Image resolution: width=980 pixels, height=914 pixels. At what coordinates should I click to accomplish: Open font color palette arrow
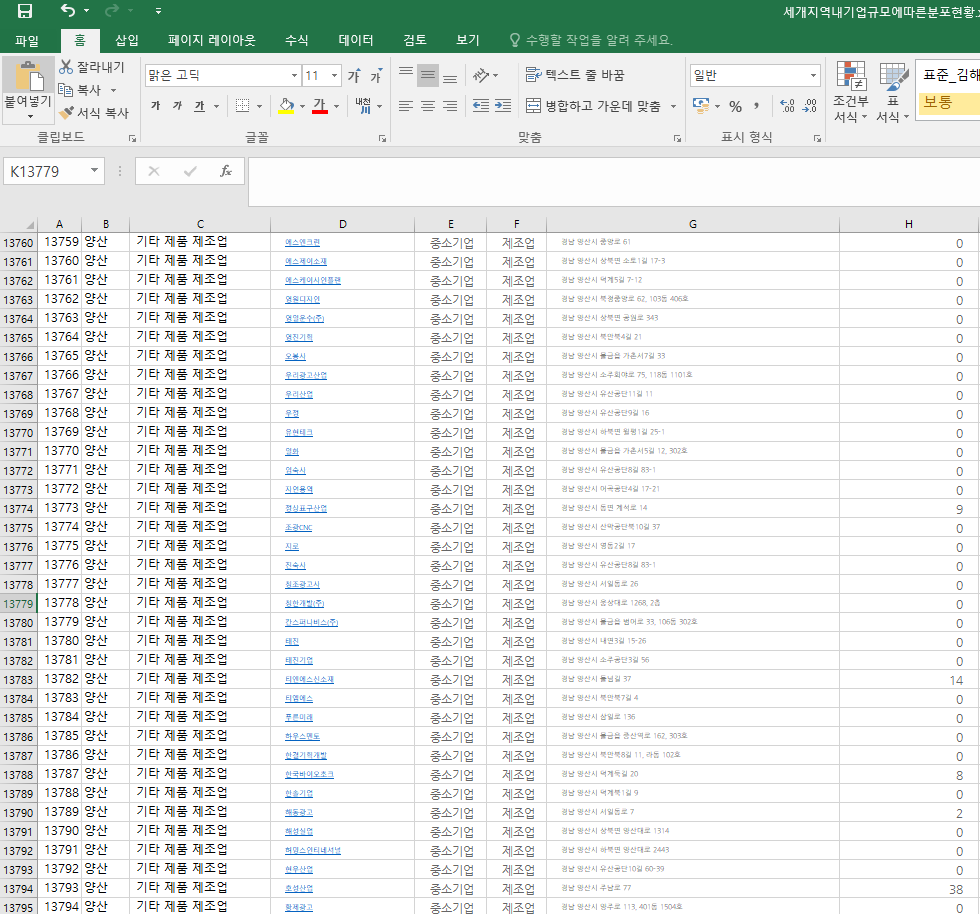click(x=336, y=106)
